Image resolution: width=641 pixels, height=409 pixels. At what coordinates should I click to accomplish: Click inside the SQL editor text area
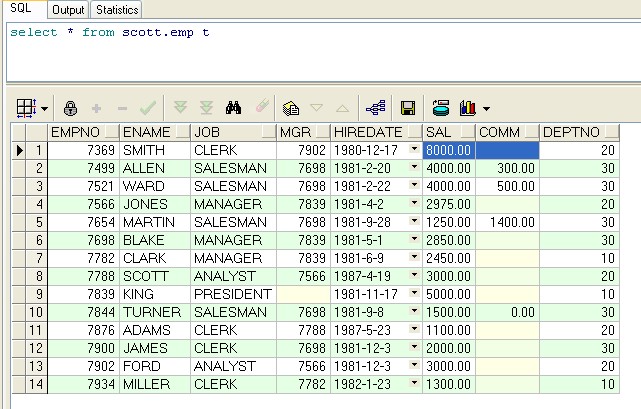(323, 52)
